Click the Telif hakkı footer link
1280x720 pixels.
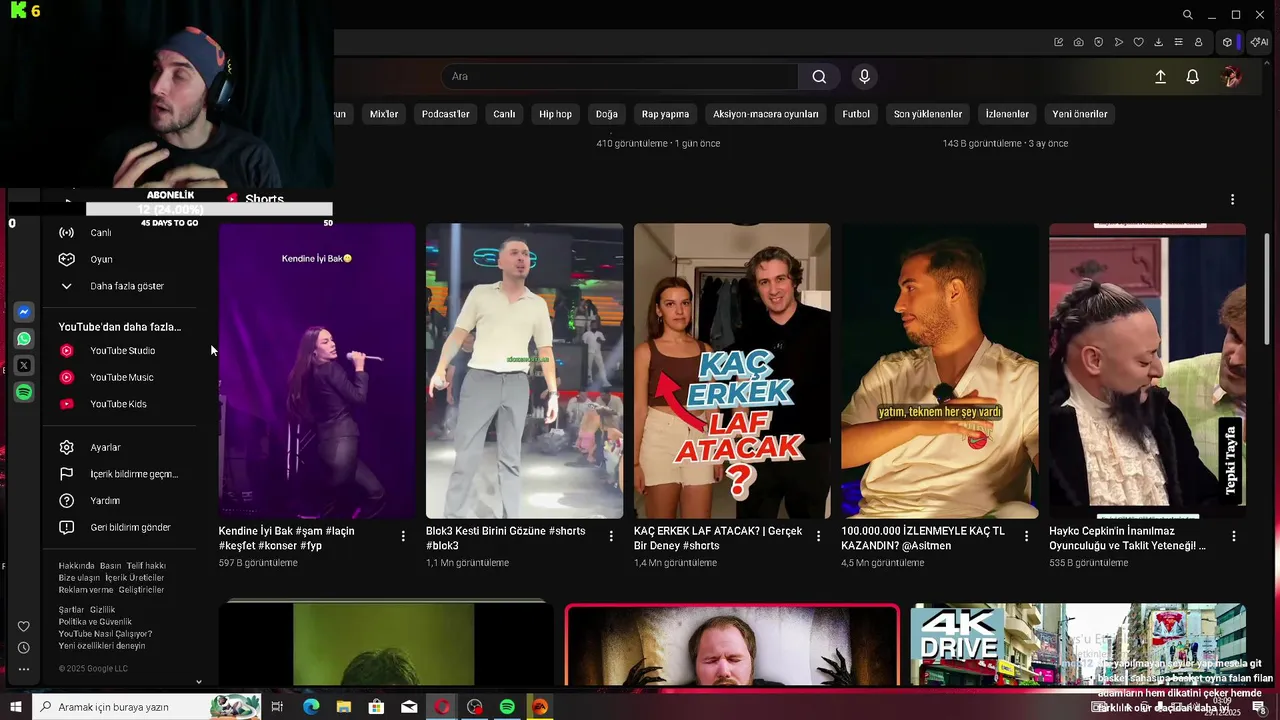(x=146, y=566)
